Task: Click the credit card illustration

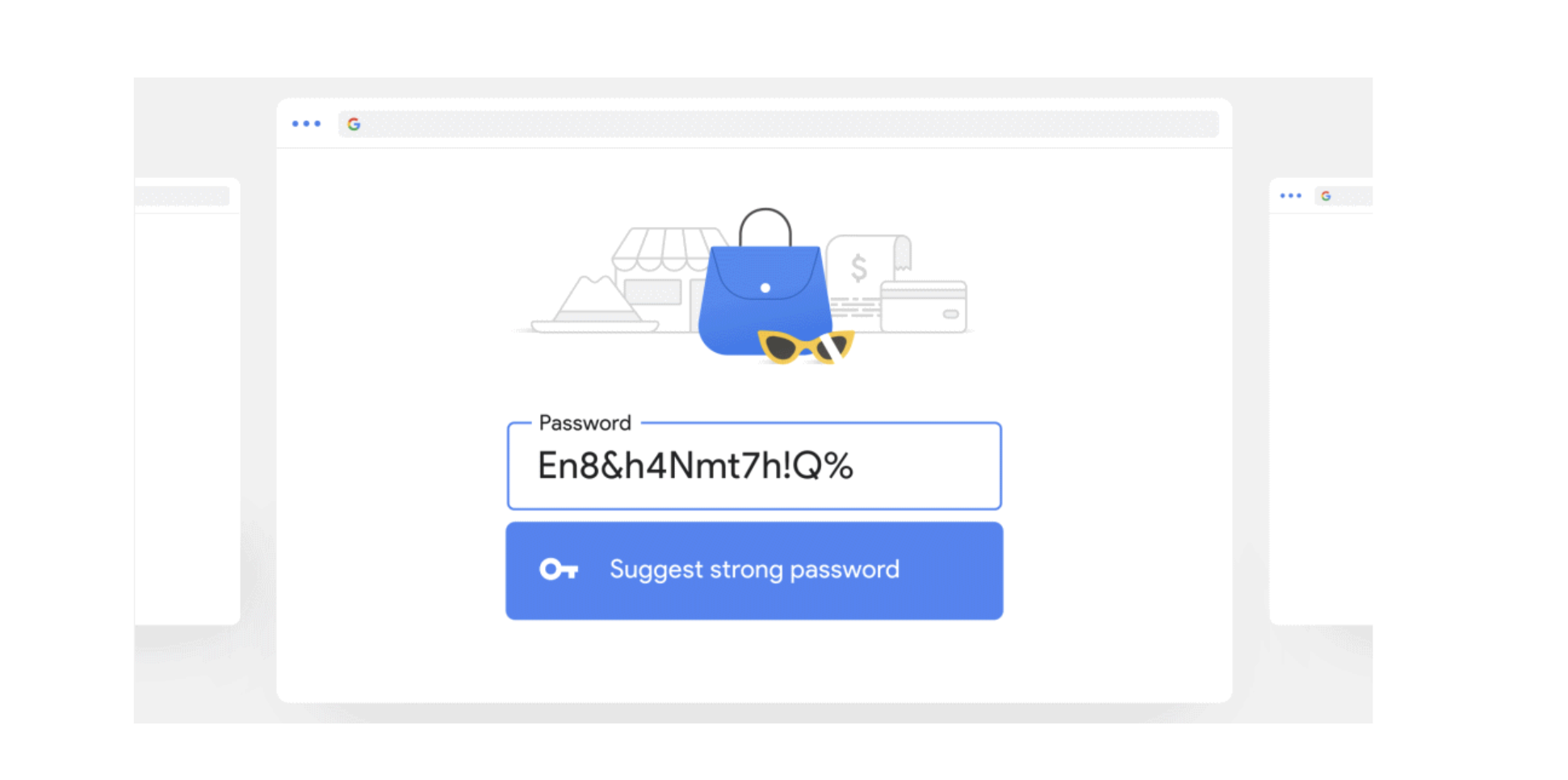Action: tap(924, 307)
